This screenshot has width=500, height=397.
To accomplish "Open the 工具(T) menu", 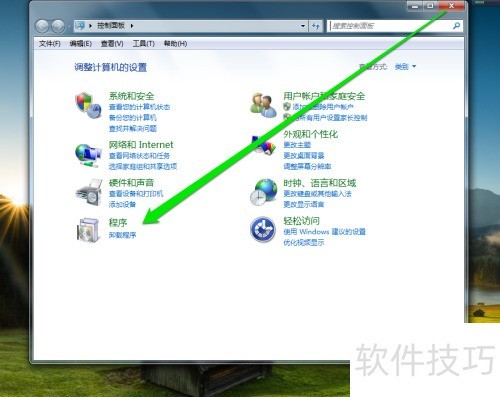I will tap(144, 44).
